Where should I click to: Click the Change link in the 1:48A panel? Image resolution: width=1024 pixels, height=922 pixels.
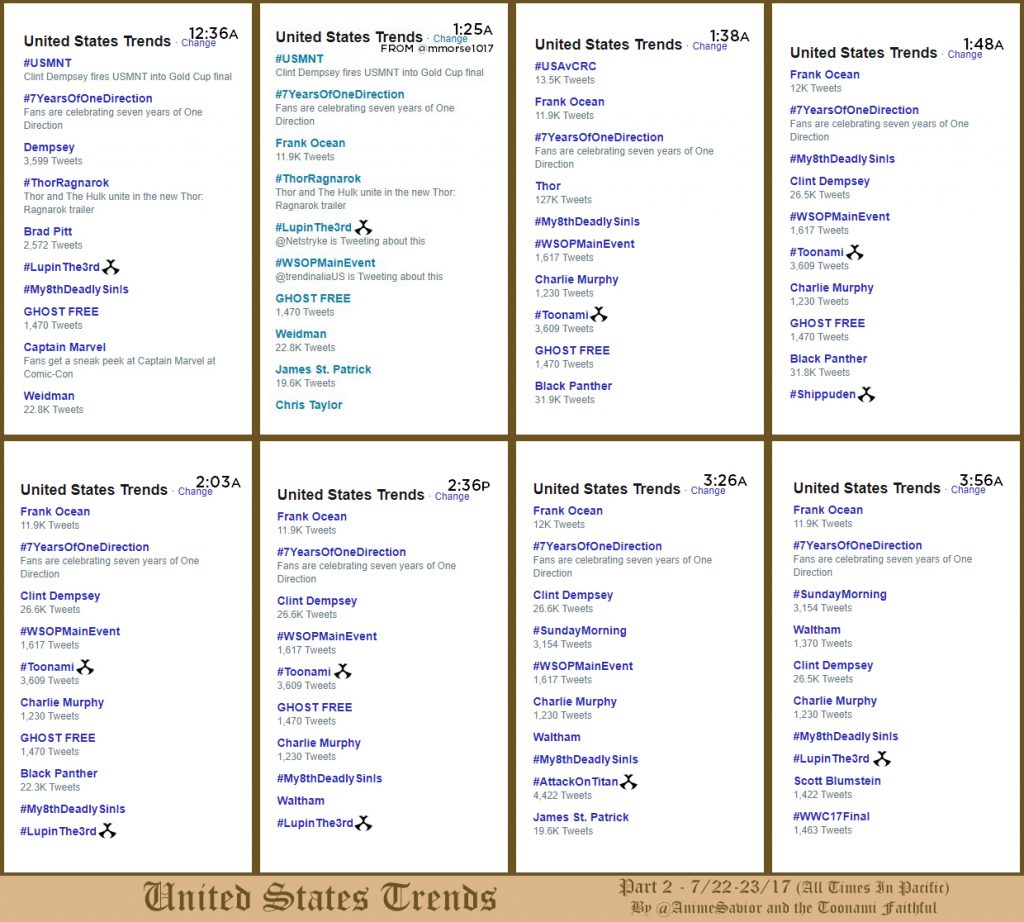pos(965,55)
